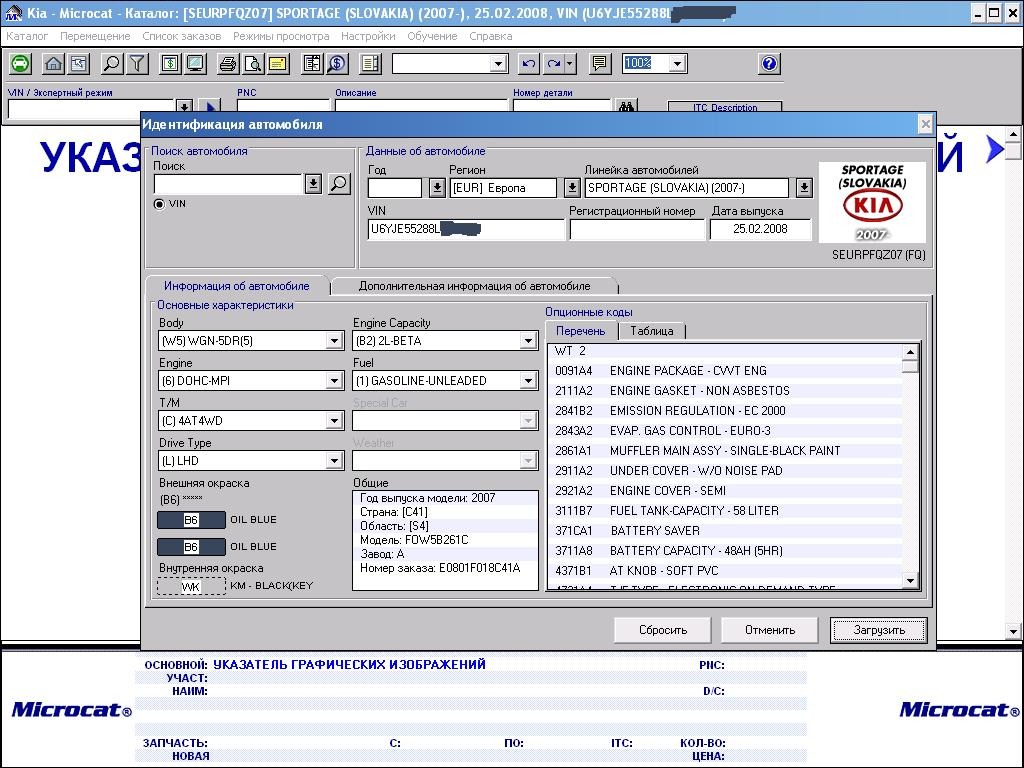Click the Загрузить button
This screenshot has width=1024, height=768.
[879, 630]
